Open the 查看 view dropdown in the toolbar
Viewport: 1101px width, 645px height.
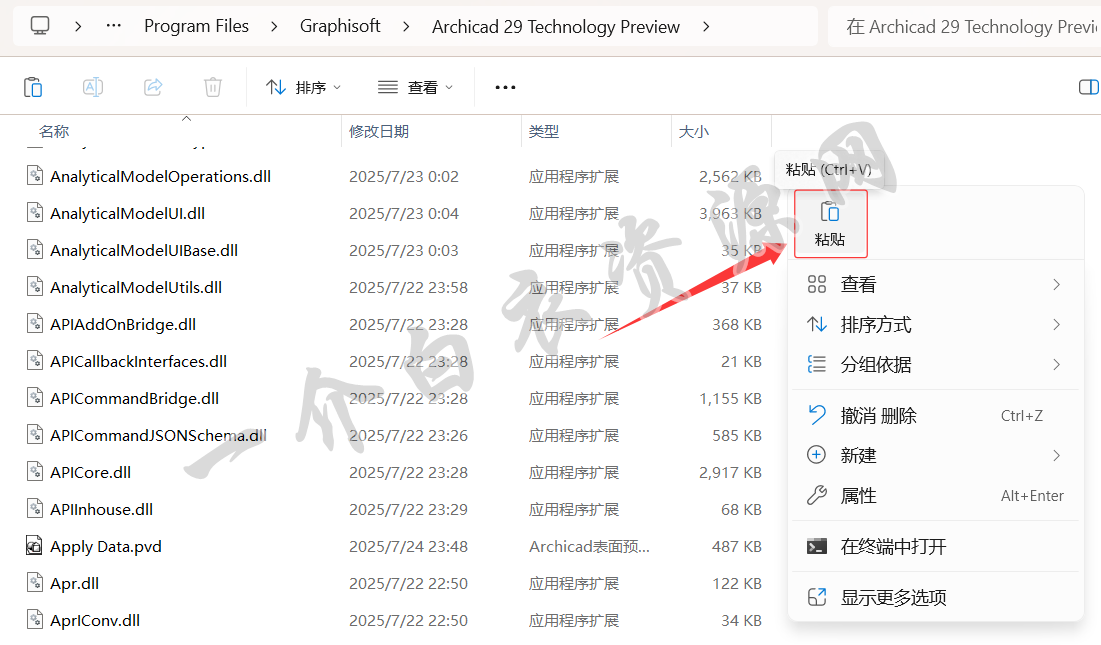[x=415, y=87]
